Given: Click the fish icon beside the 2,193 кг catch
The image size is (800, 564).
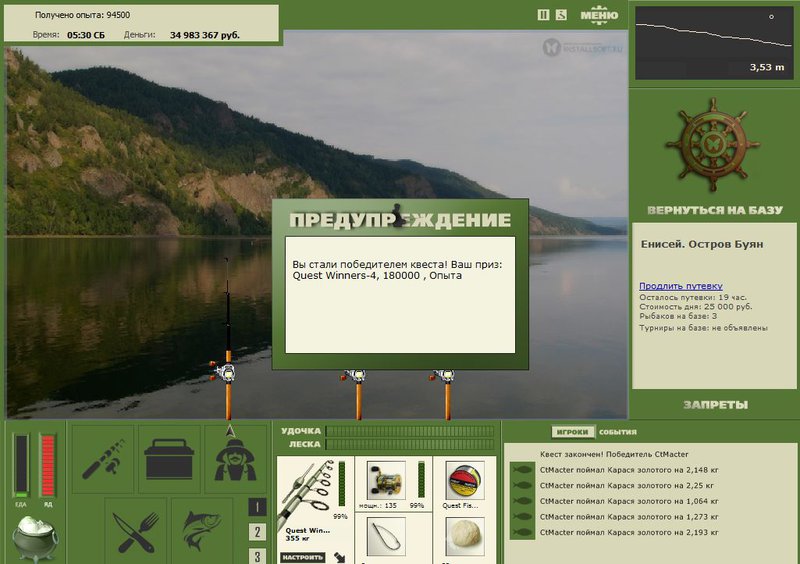Looking at the screenshot, I should (x=522, y=532).
